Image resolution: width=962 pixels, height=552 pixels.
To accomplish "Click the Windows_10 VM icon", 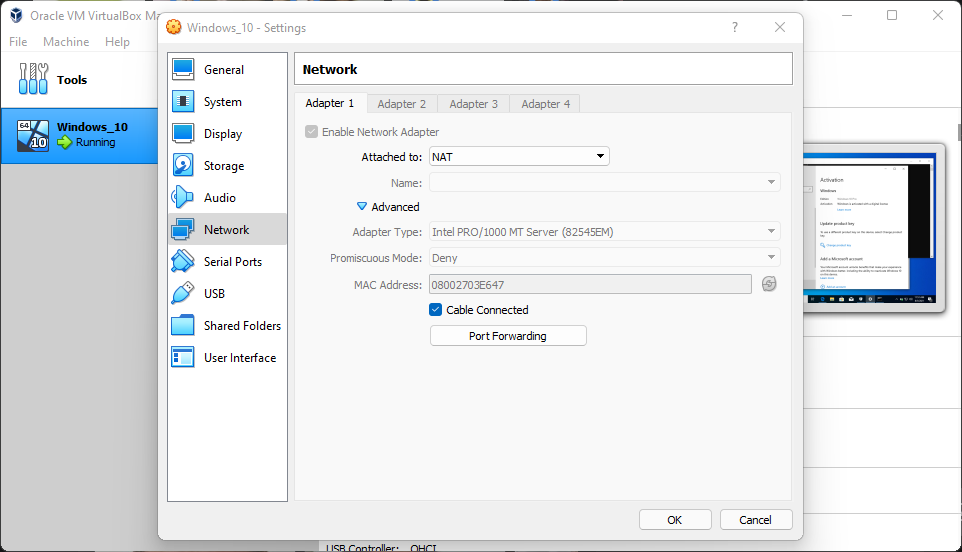I will coord(33,135).
